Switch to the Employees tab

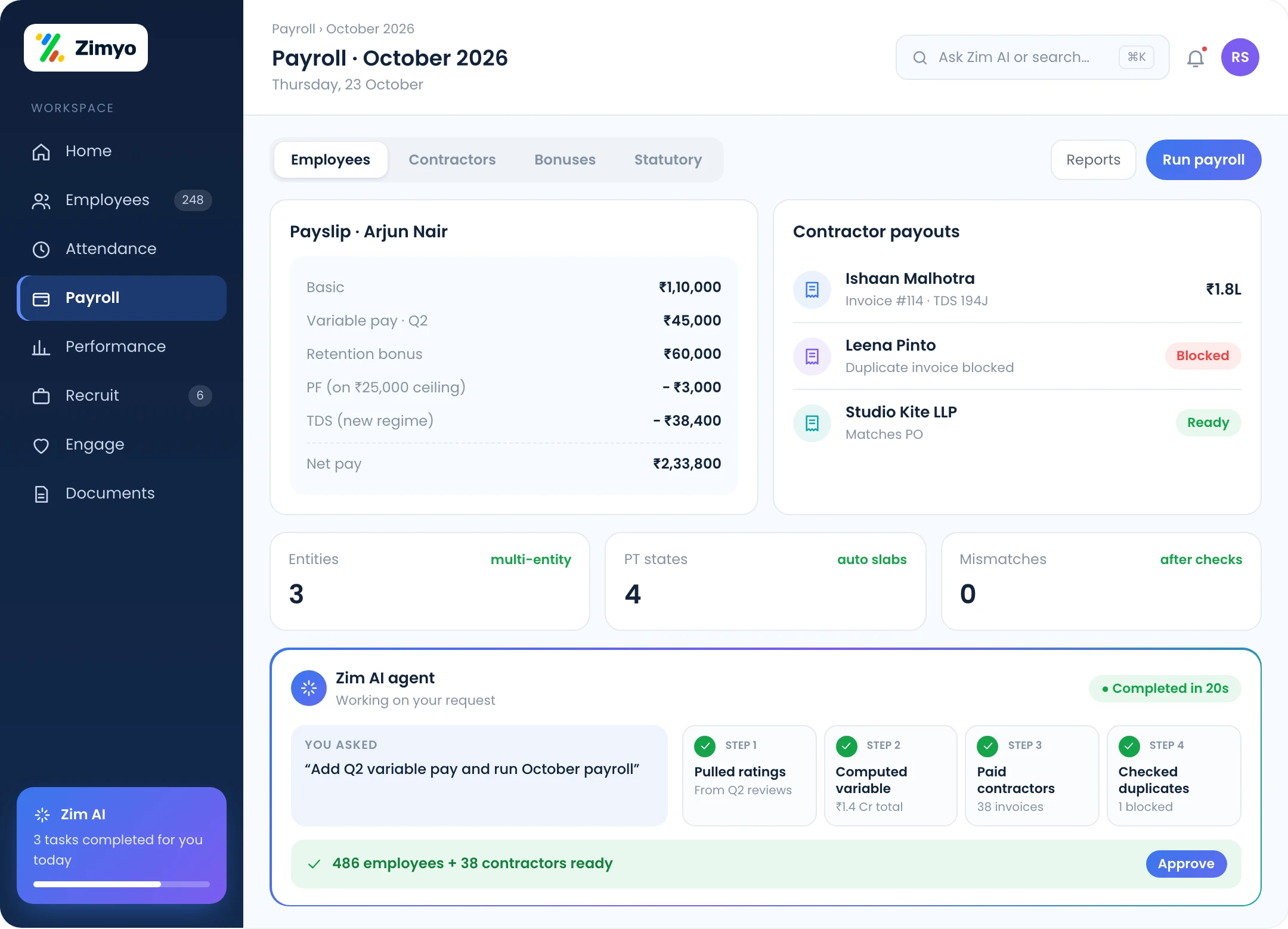[330, 160]
